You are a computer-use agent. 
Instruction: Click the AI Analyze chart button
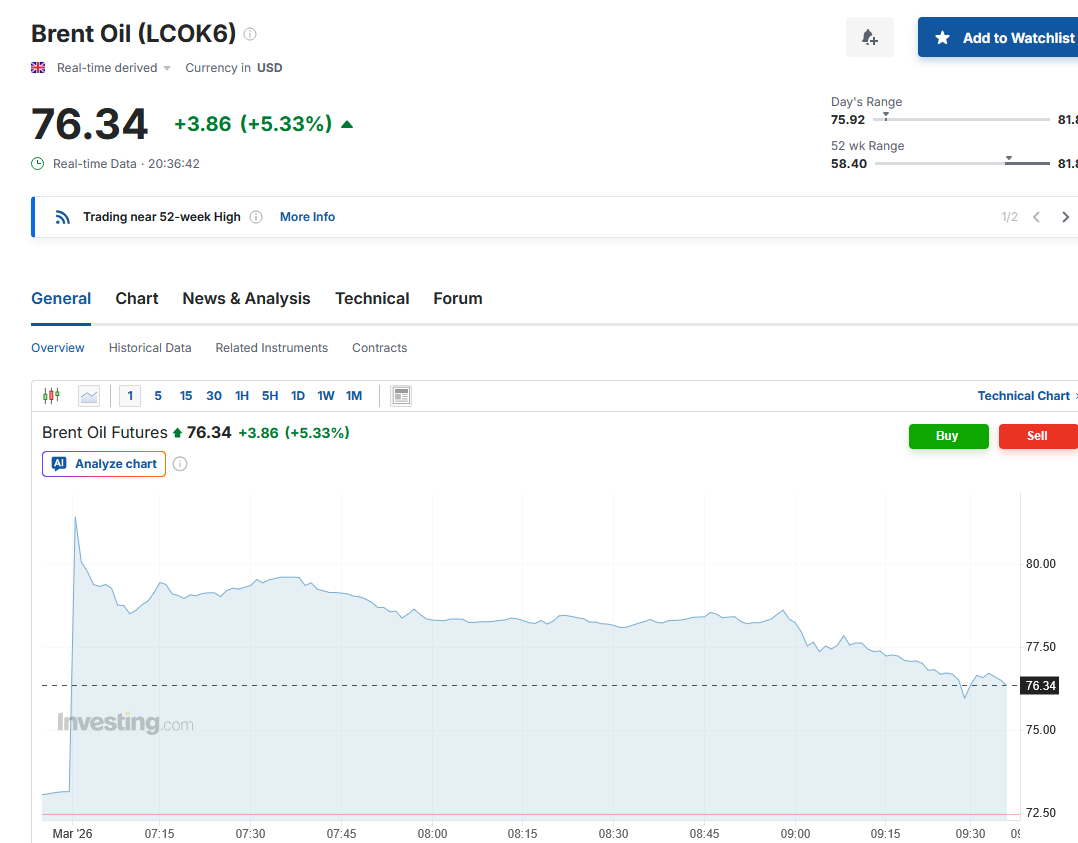[x=104, y=464]
